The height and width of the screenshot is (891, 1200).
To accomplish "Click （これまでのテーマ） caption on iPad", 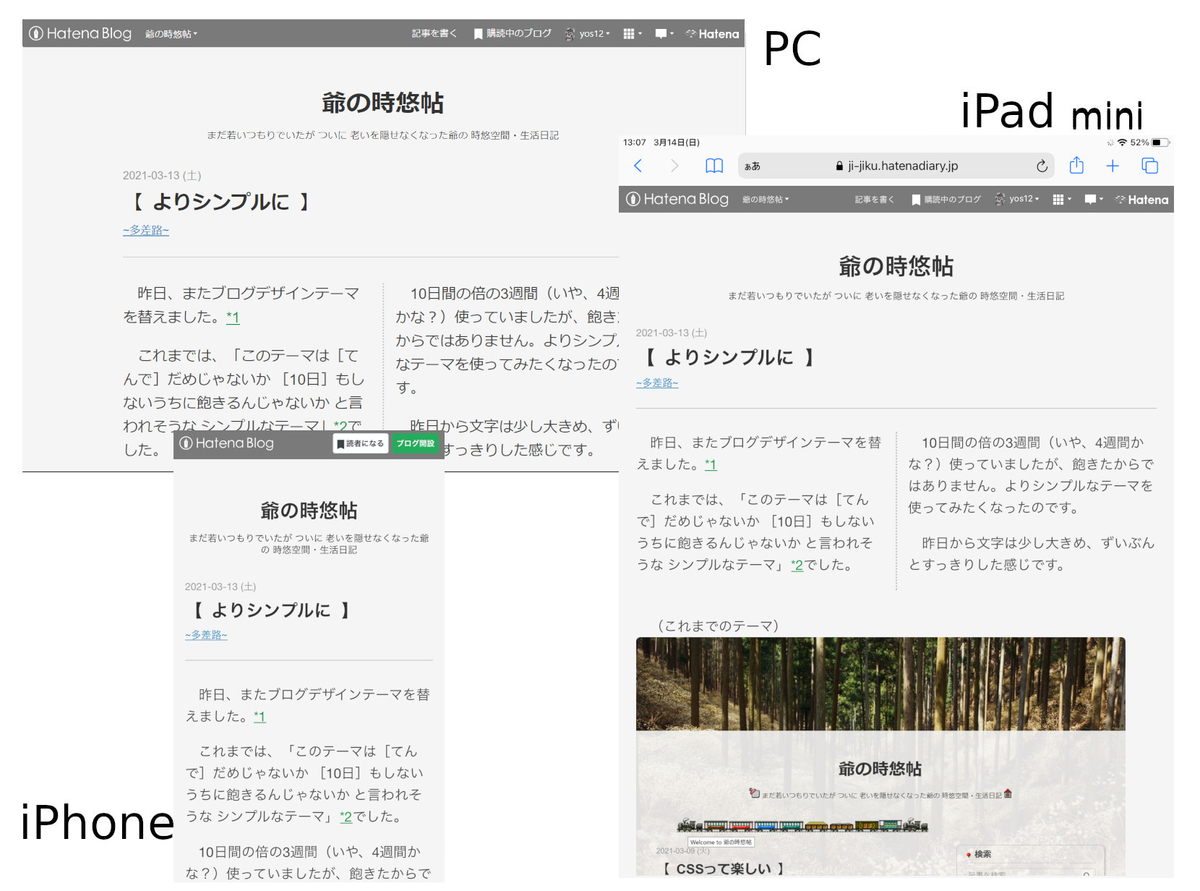I will click(x=716, y=626).
